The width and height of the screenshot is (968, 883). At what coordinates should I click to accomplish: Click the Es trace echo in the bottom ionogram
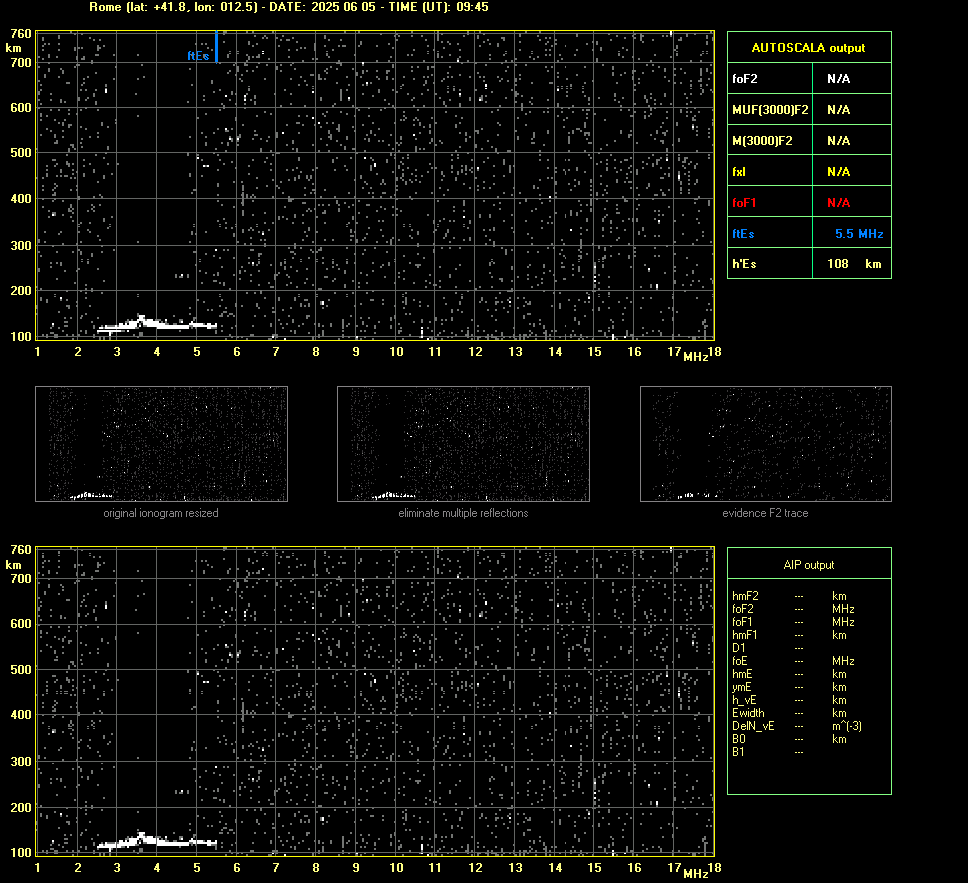[157, 841]
